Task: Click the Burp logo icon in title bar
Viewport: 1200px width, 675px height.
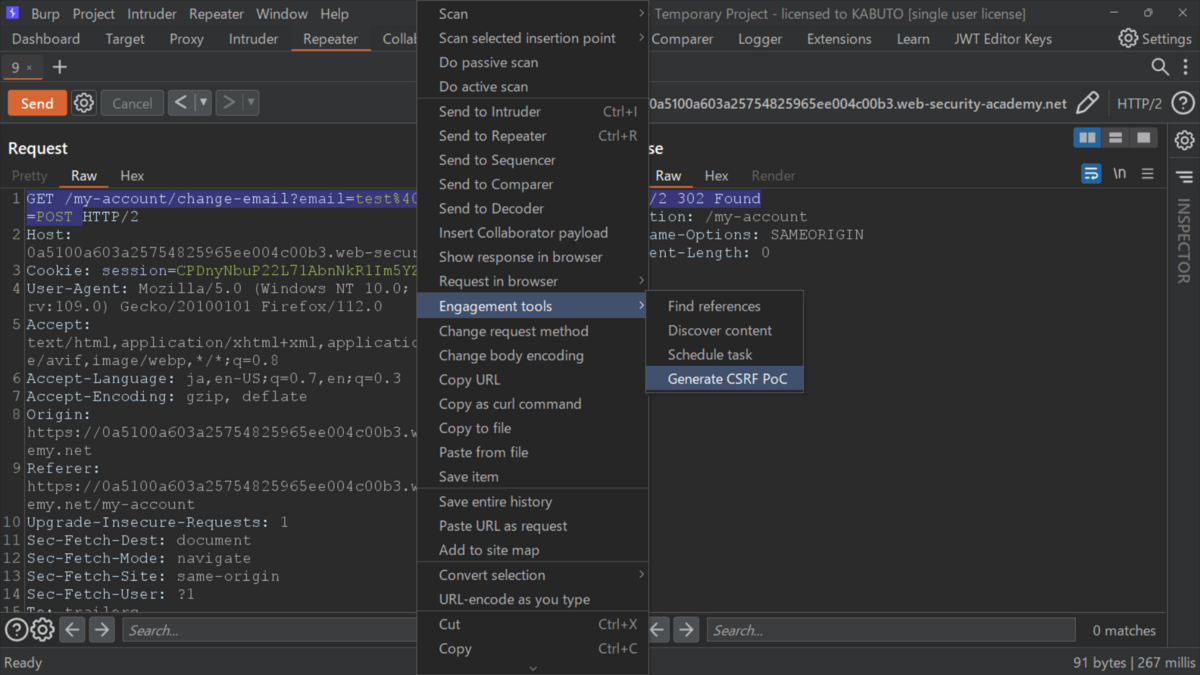Action: tap(14, 14)
